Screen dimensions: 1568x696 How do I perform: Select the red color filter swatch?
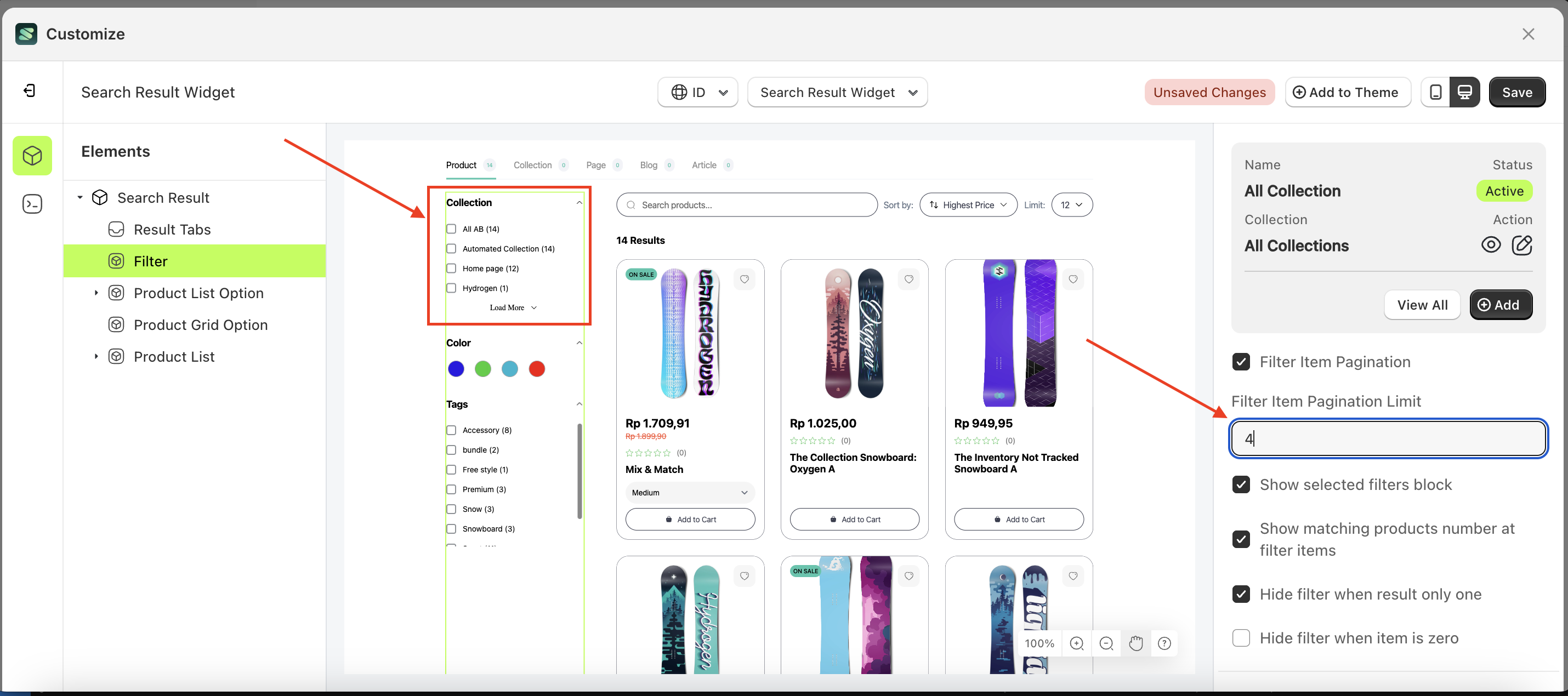click(x=536, y=369)
